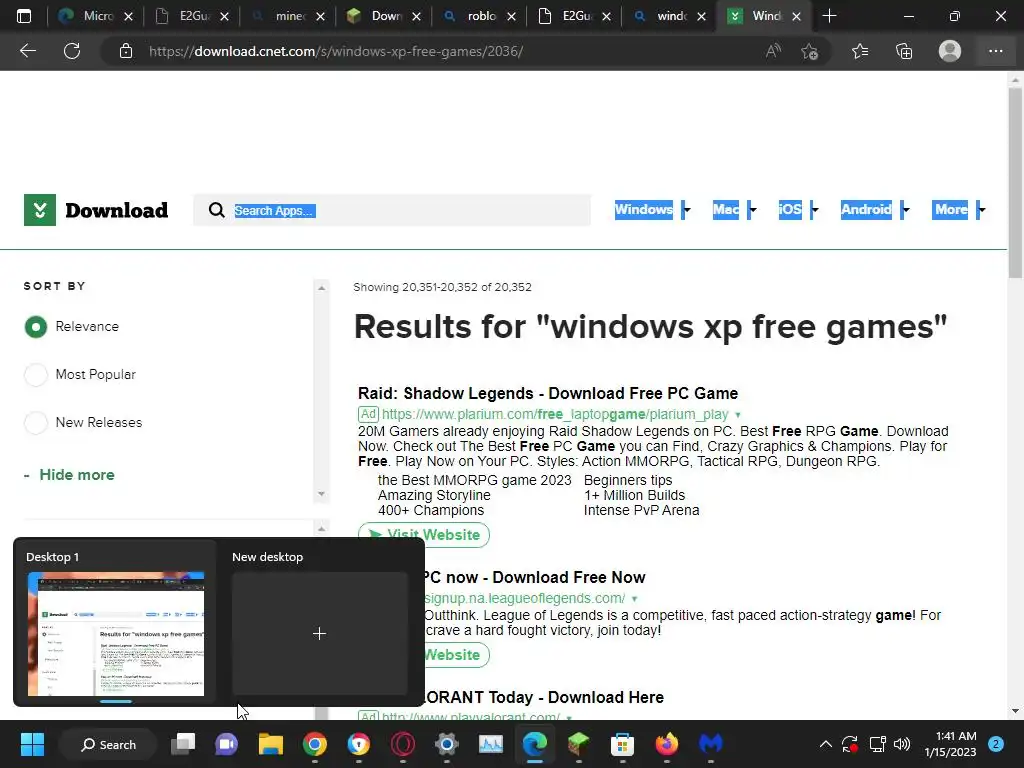
Task: Open Malwarebytes from taskbar
Action: (x=711, y=744)
